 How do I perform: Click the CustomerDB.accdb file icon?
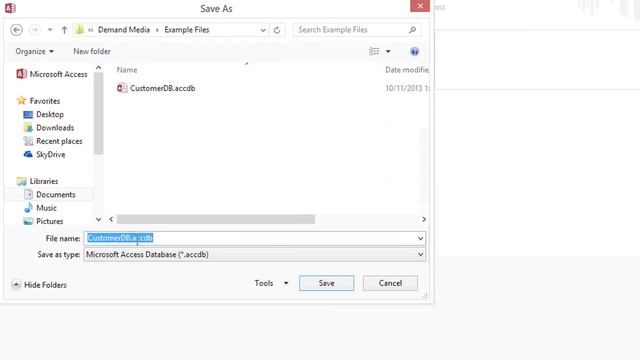click(x=122, y=88)
